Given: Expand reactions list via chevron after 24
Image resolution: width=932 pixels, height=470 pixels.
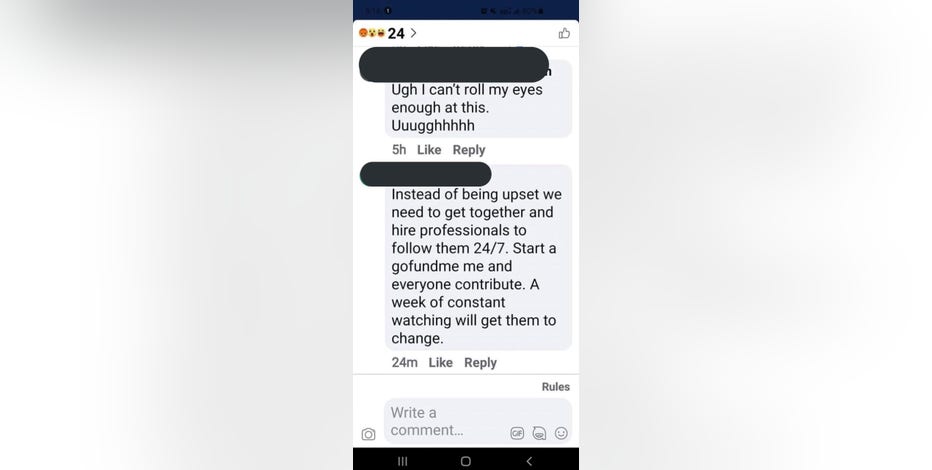Looking at the screenshot, I should pos(414,33).
